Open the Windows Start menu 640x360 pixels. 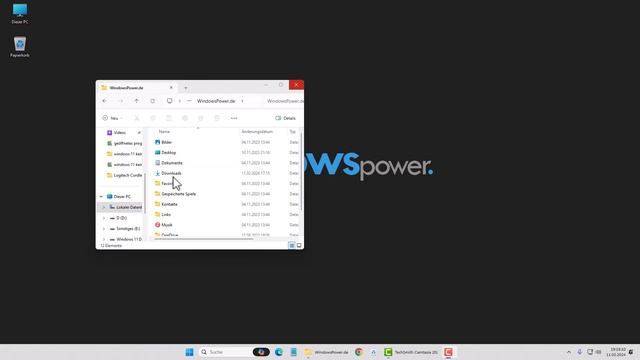pos(189,352)
